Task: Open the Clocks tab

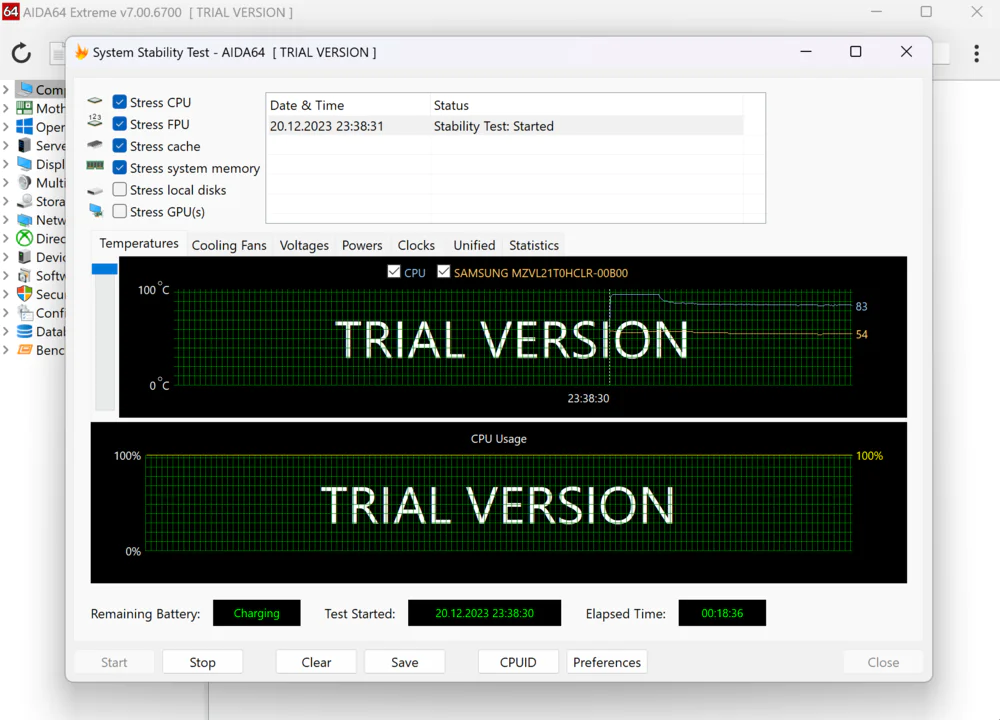Action: (416, 245)
